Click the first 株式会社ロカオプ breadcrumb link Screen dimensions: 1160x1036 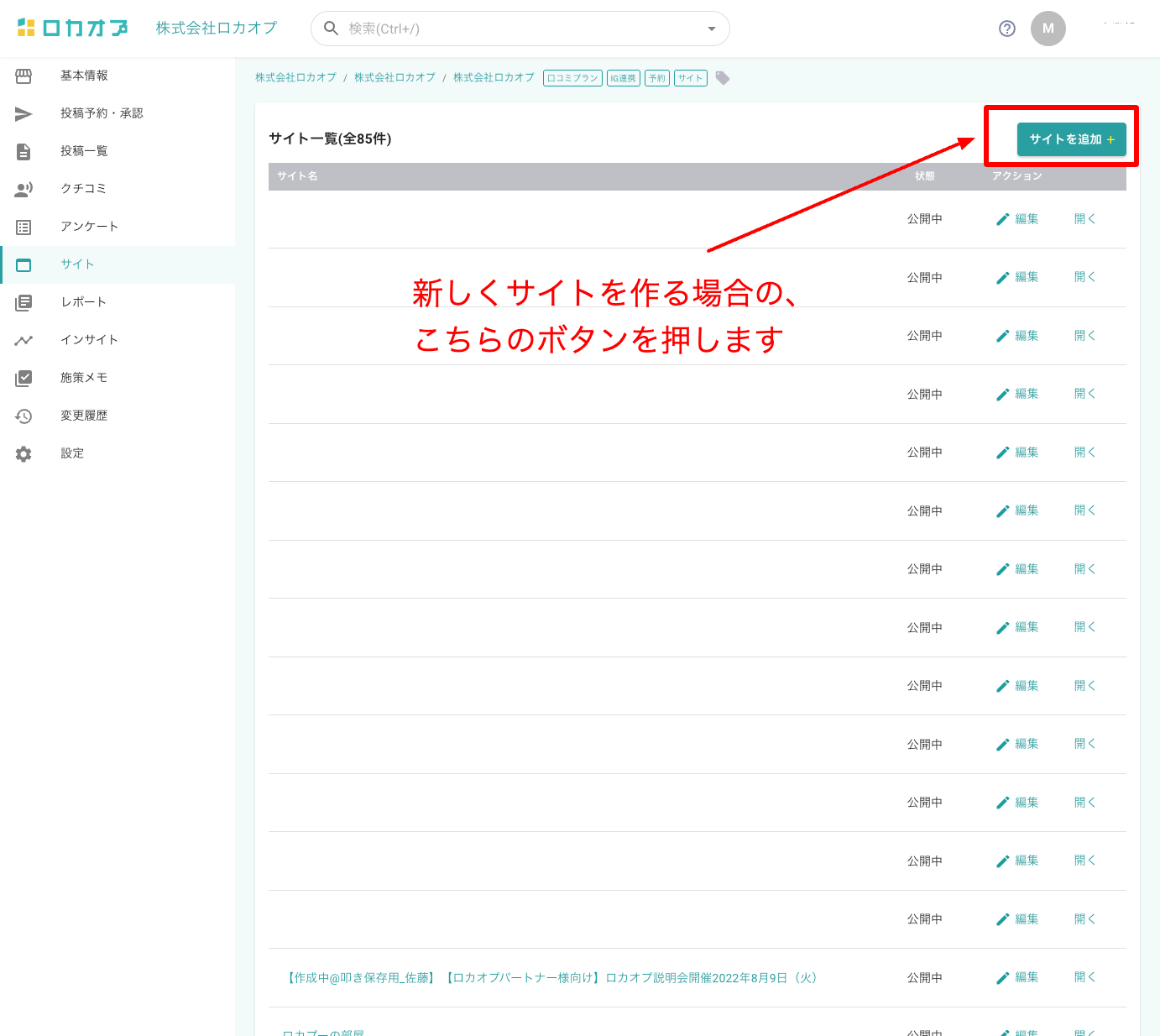[295, 78]
